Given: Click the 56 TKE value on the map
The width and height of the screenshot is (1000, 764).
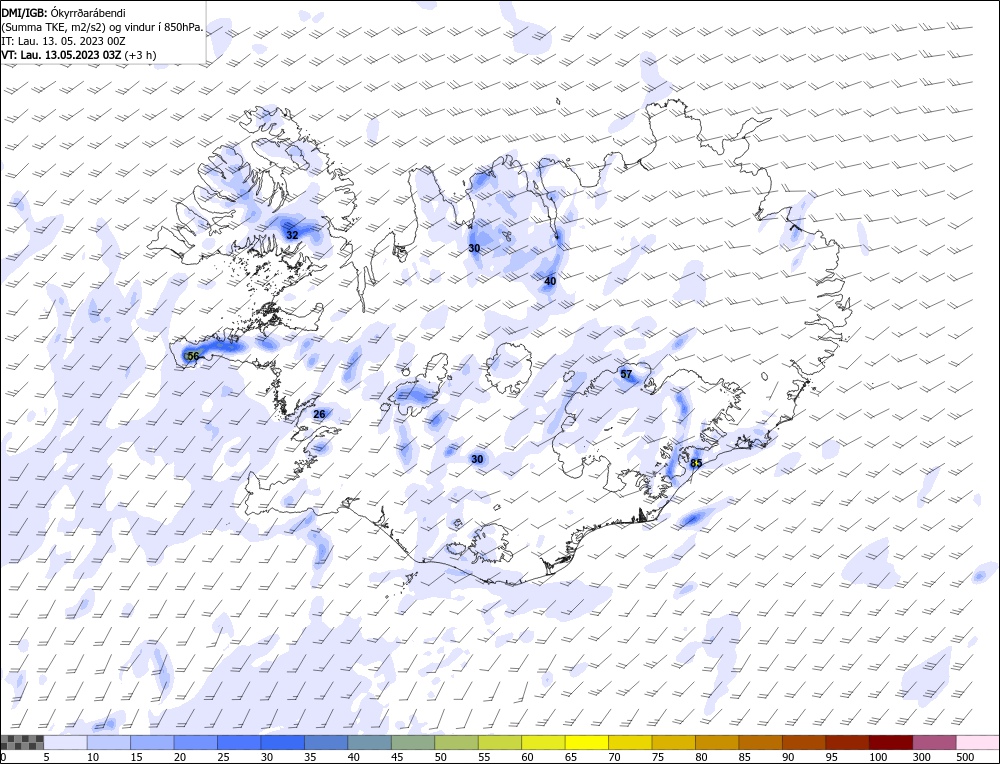Looking at the screenshot, I should [x=193, y=356].
